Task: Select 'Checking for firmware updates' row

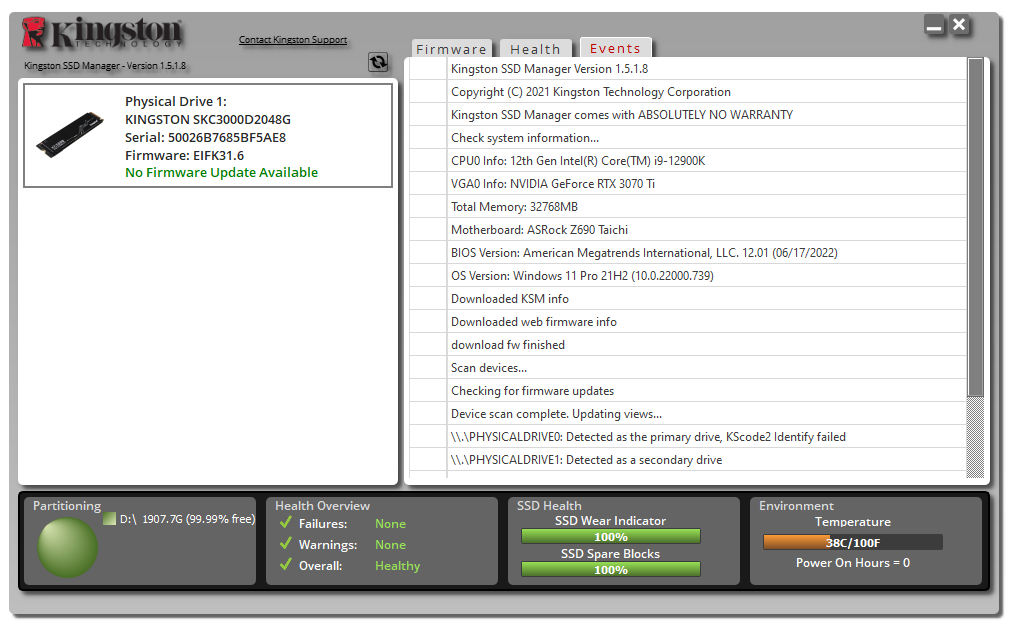Action: [687, 391]
